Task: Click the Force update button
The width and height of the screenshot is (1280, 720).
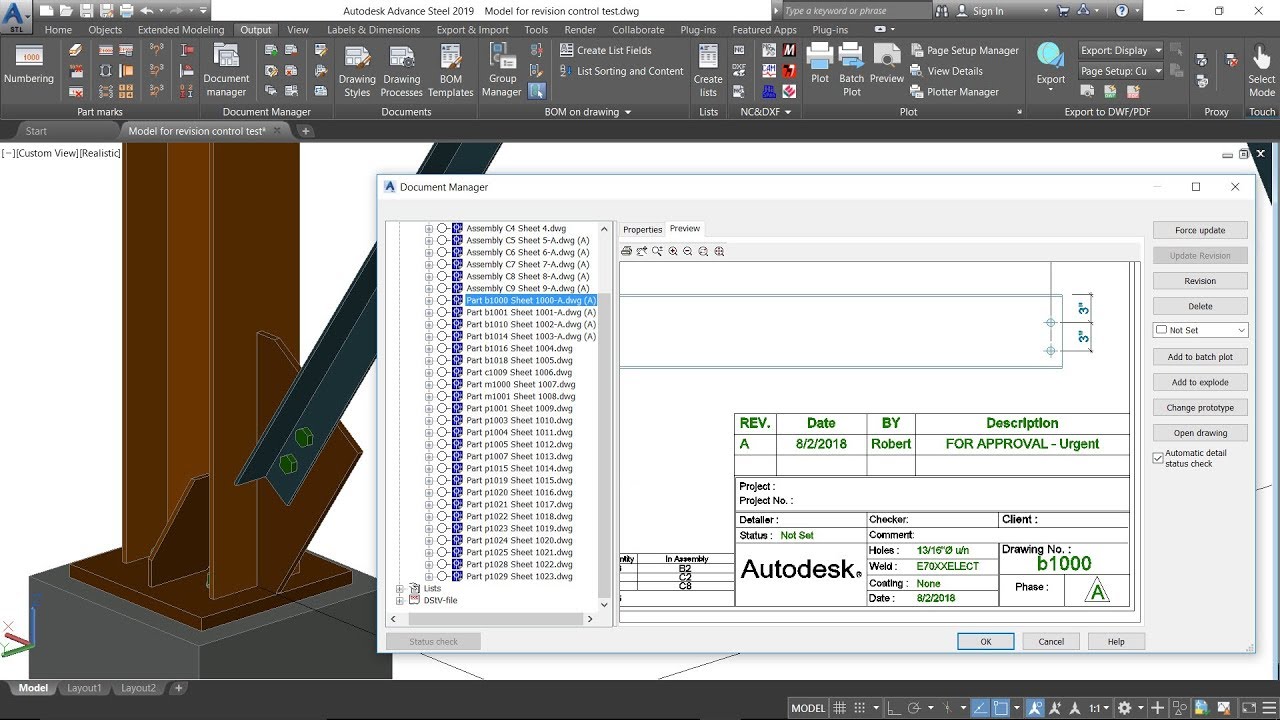Action: [x=1200, y=230]
